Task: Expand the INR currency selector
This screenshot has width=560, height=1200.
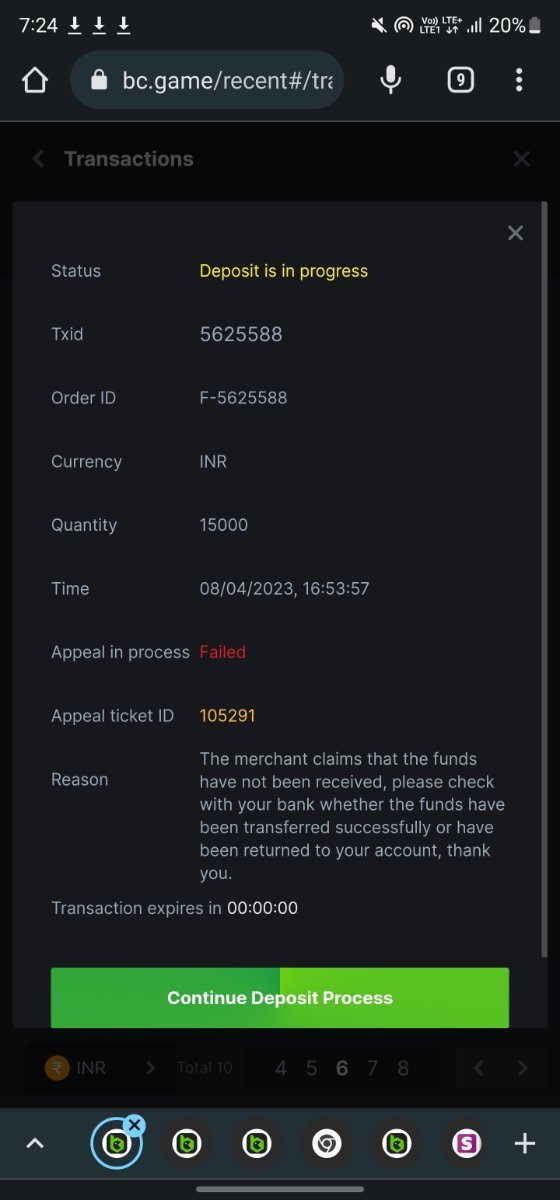Action: (101, 1068)
